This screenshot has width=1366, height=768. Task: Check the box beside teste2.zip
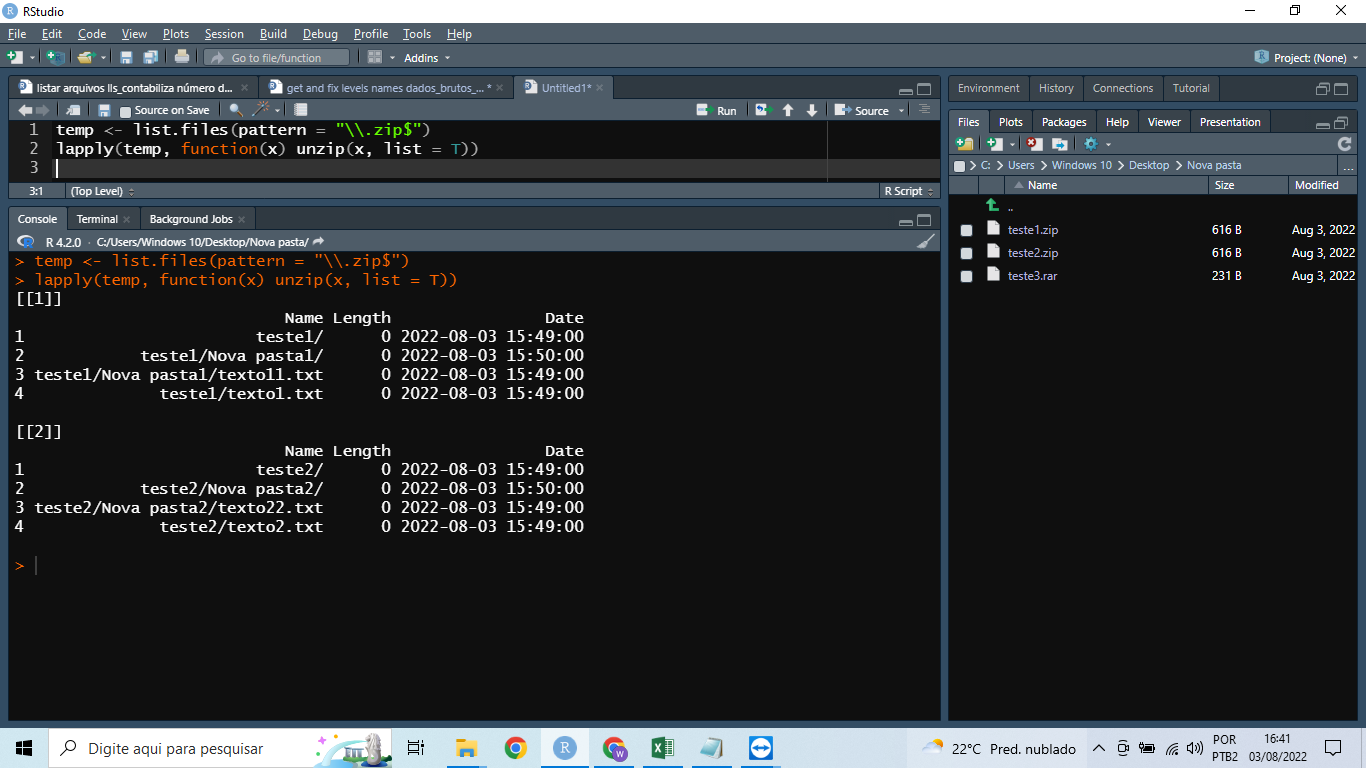(966, 253)
